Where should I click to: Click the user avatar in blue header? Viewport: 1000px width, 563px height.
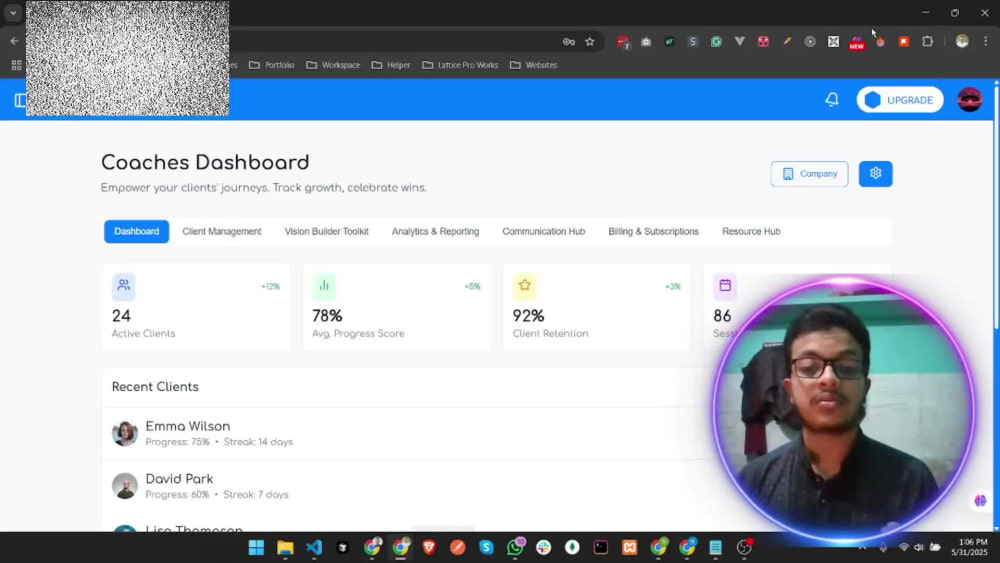[969, 99]
